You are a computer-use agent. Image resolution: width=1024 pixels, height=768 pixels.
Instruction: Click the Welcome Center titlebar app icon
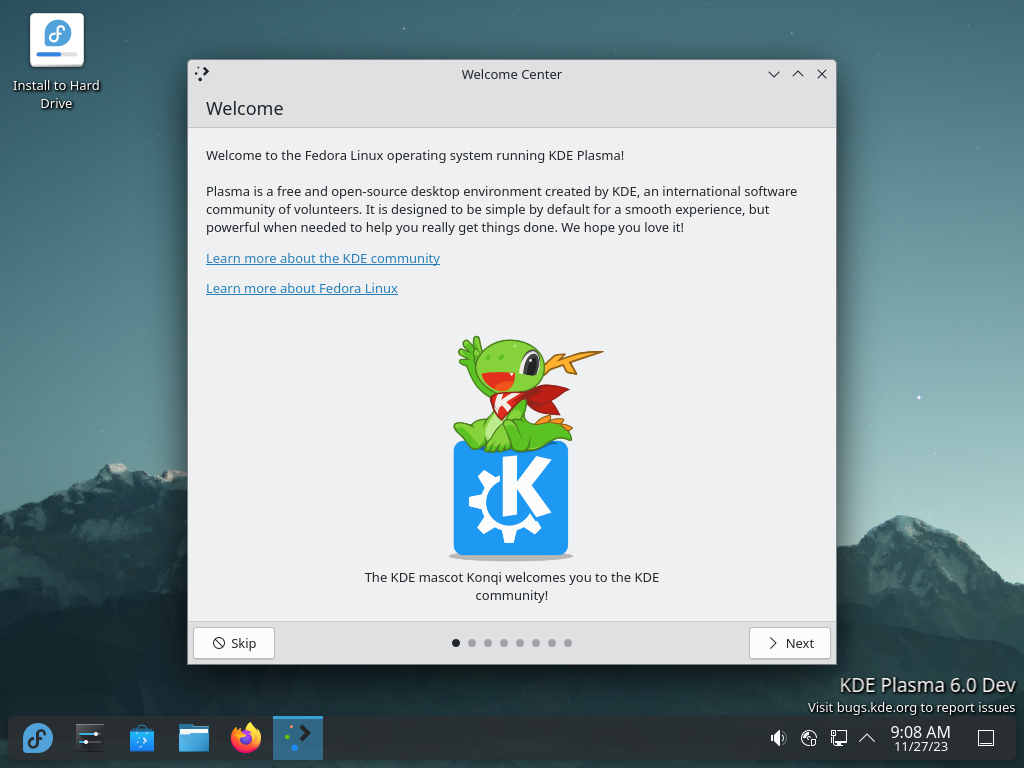pyautogui.click(x=202, y=74)
